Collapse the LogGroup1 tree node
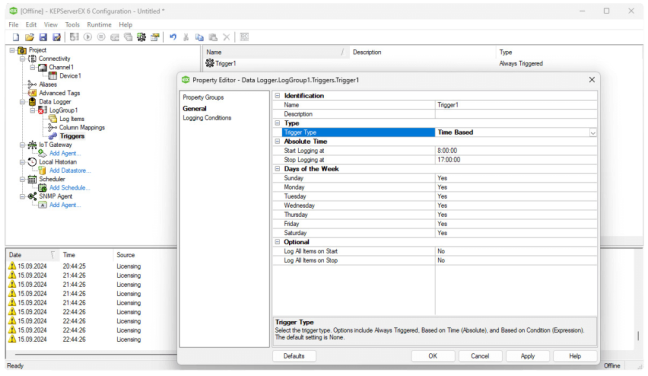 [x=33, y=110]
